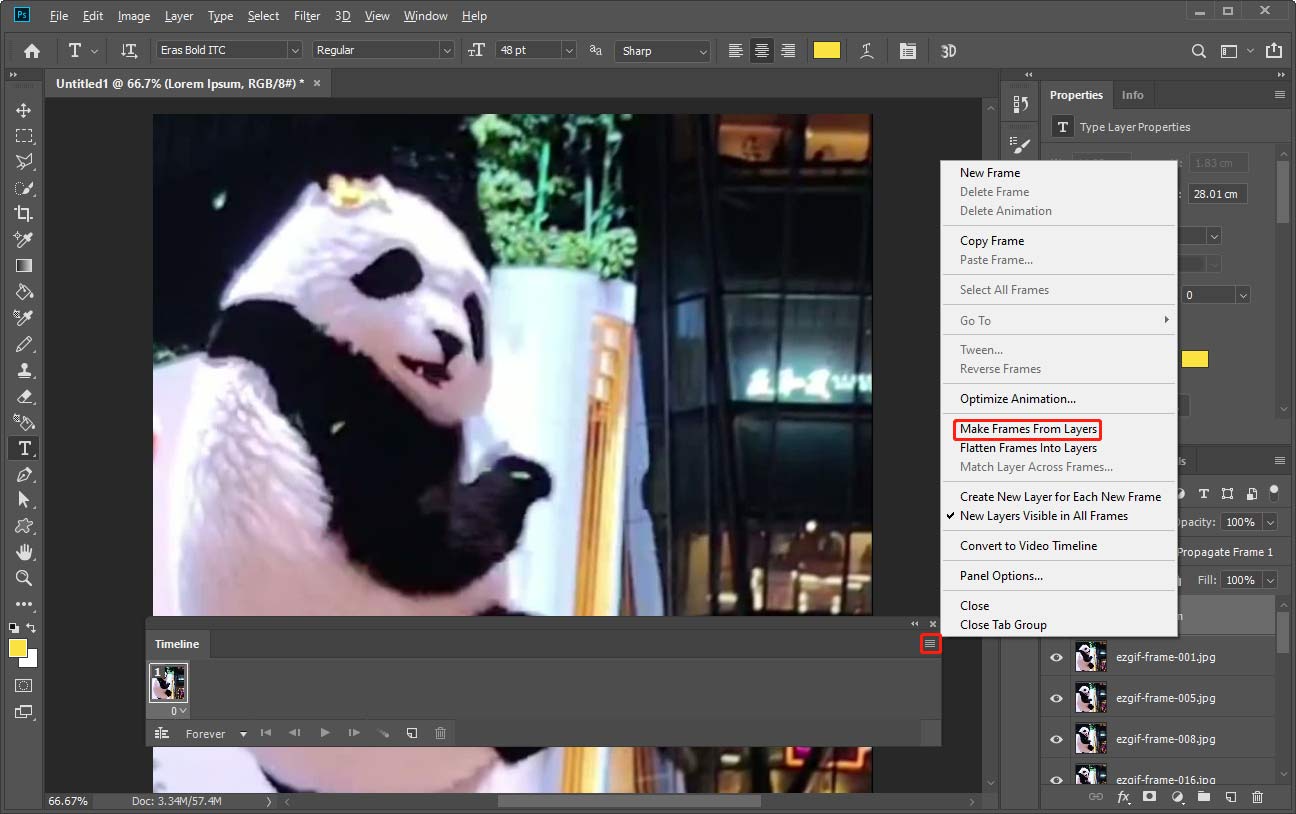Click the Timeline panel menu icon

[x=930, y=644]
